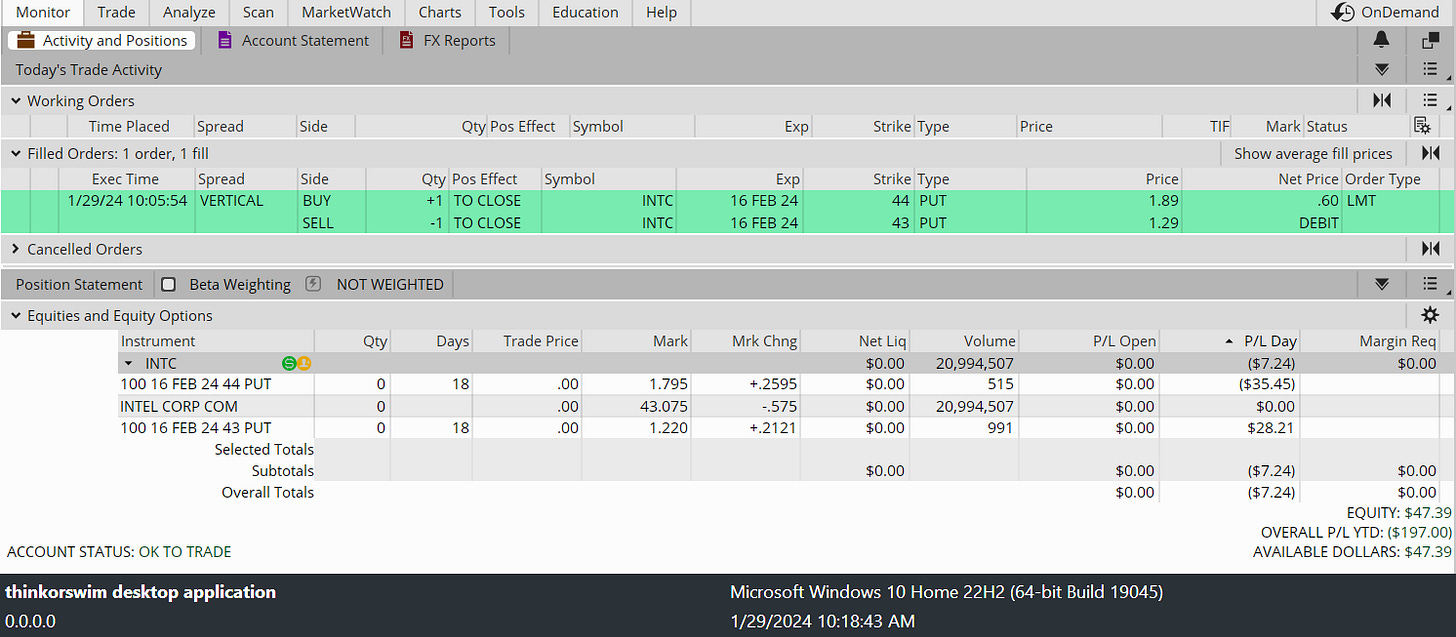Click the FX Reports icon

click(406, 41)
